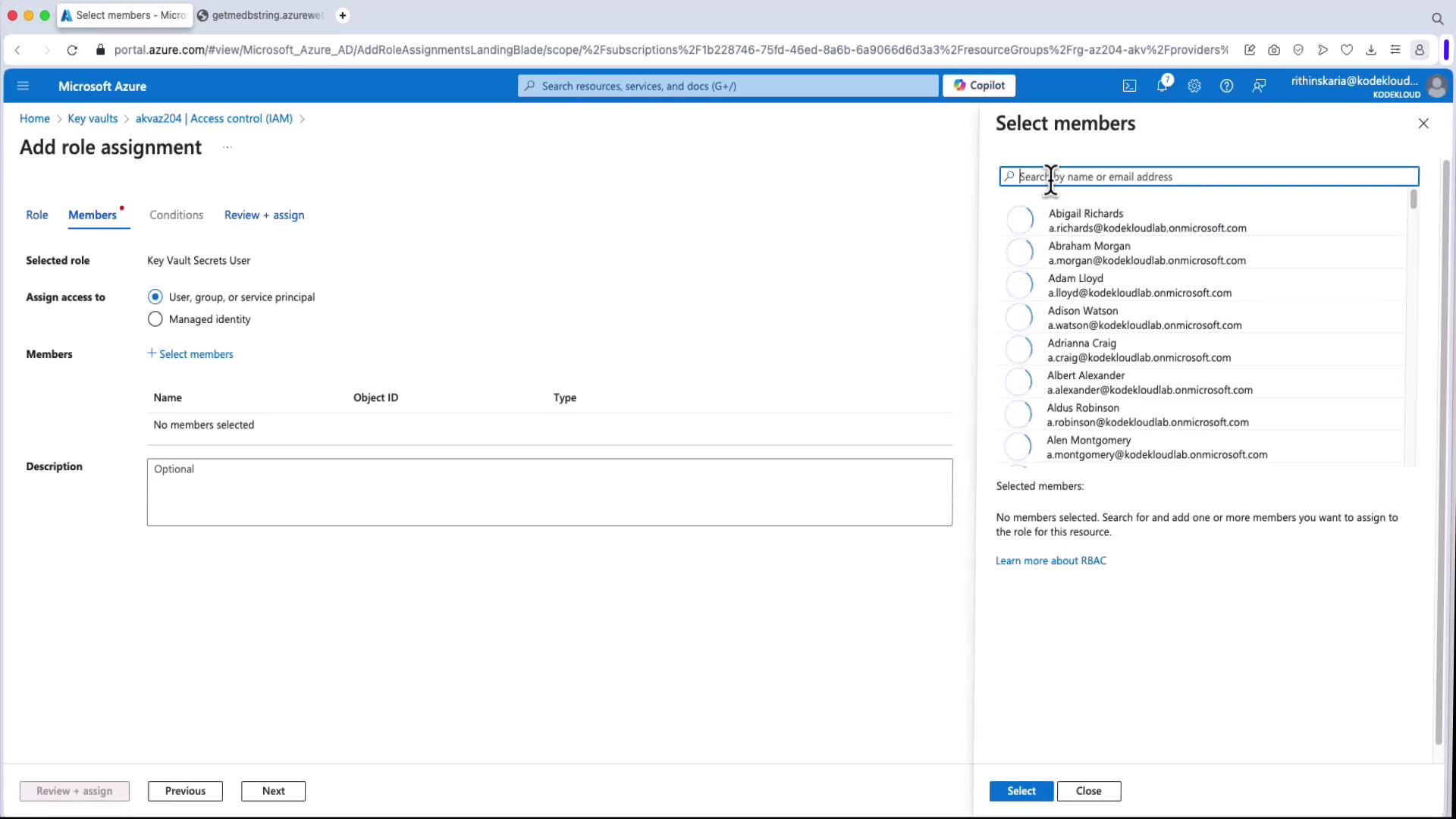Open notifications bell icon
This screenshot has height=819, width=1456.
[x=1162, y=86]
